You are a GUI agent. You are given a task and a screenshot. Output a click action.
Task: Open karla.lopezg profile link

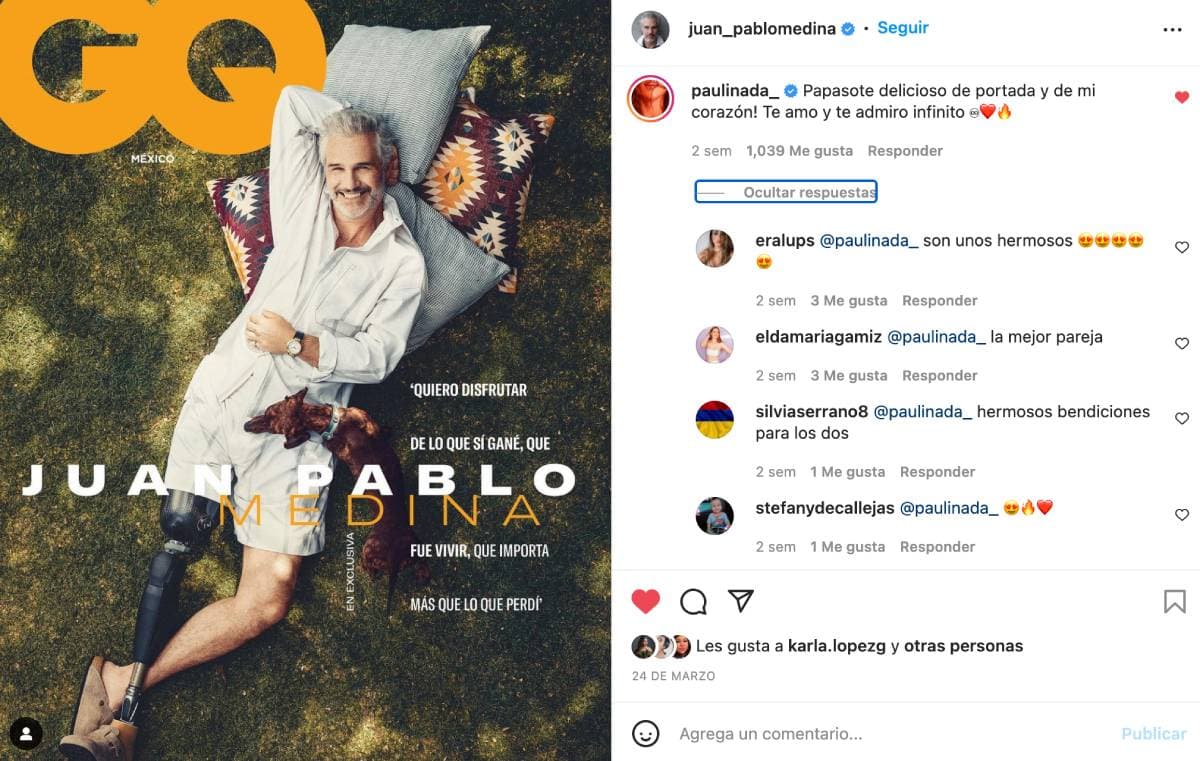[x=837, y=646]
